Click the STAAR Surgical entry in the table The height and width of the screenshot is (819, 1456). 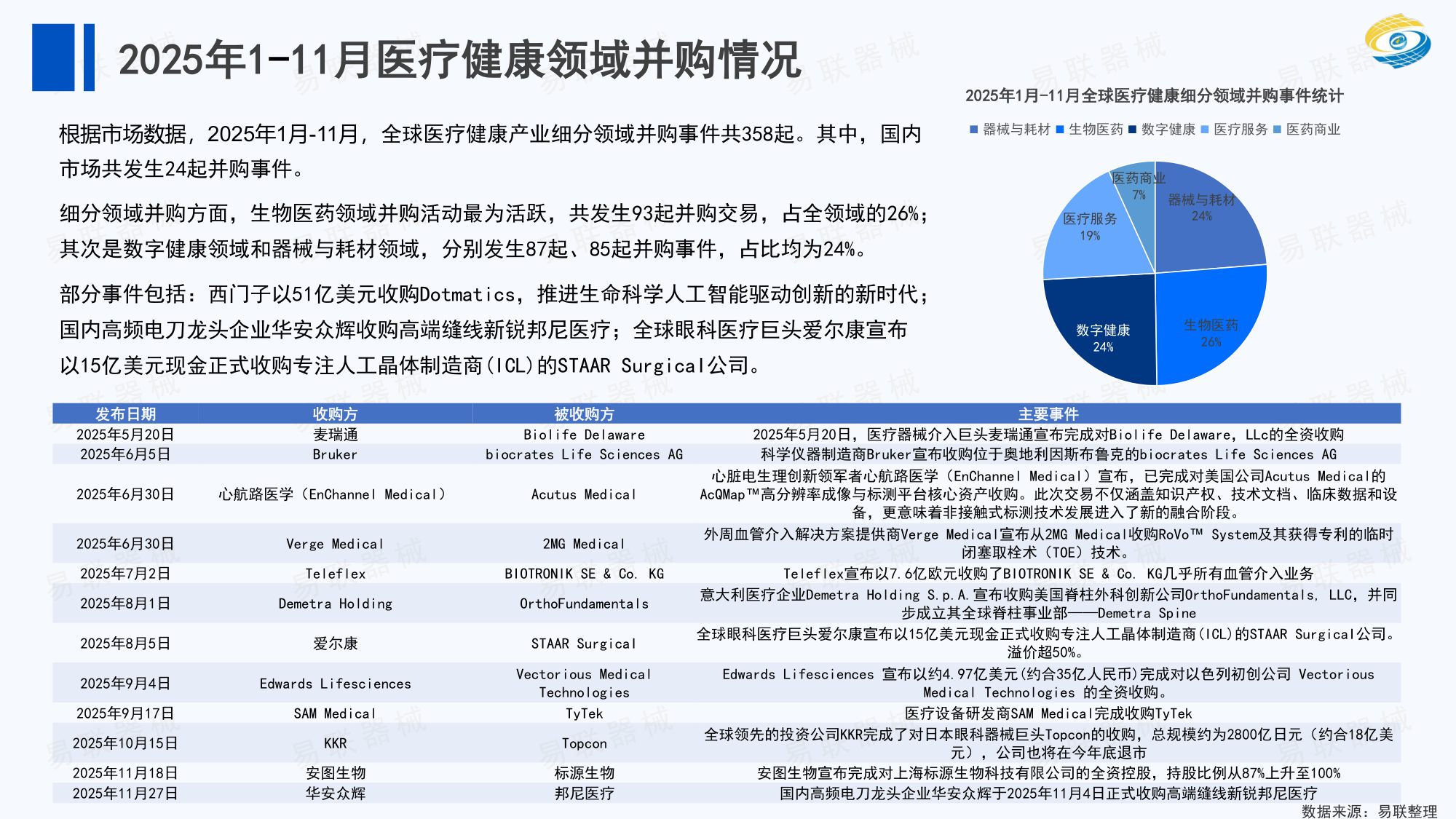pyautogui.click(x=582, y=644)
